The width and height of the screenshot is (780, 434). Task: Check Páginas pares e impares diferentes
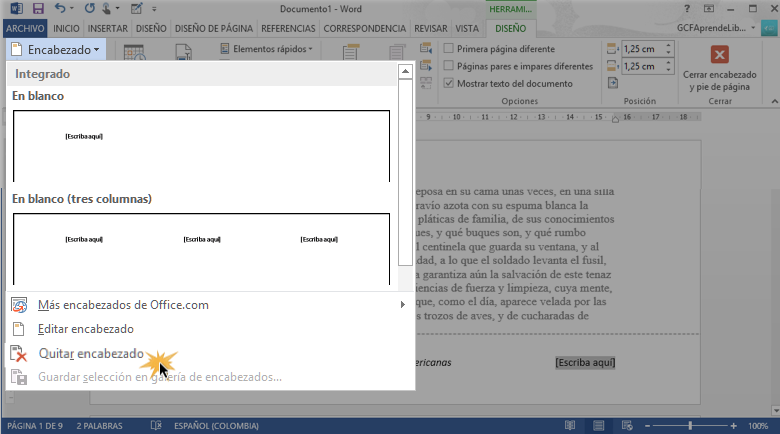pyautogui.click(x=449, y=66)
